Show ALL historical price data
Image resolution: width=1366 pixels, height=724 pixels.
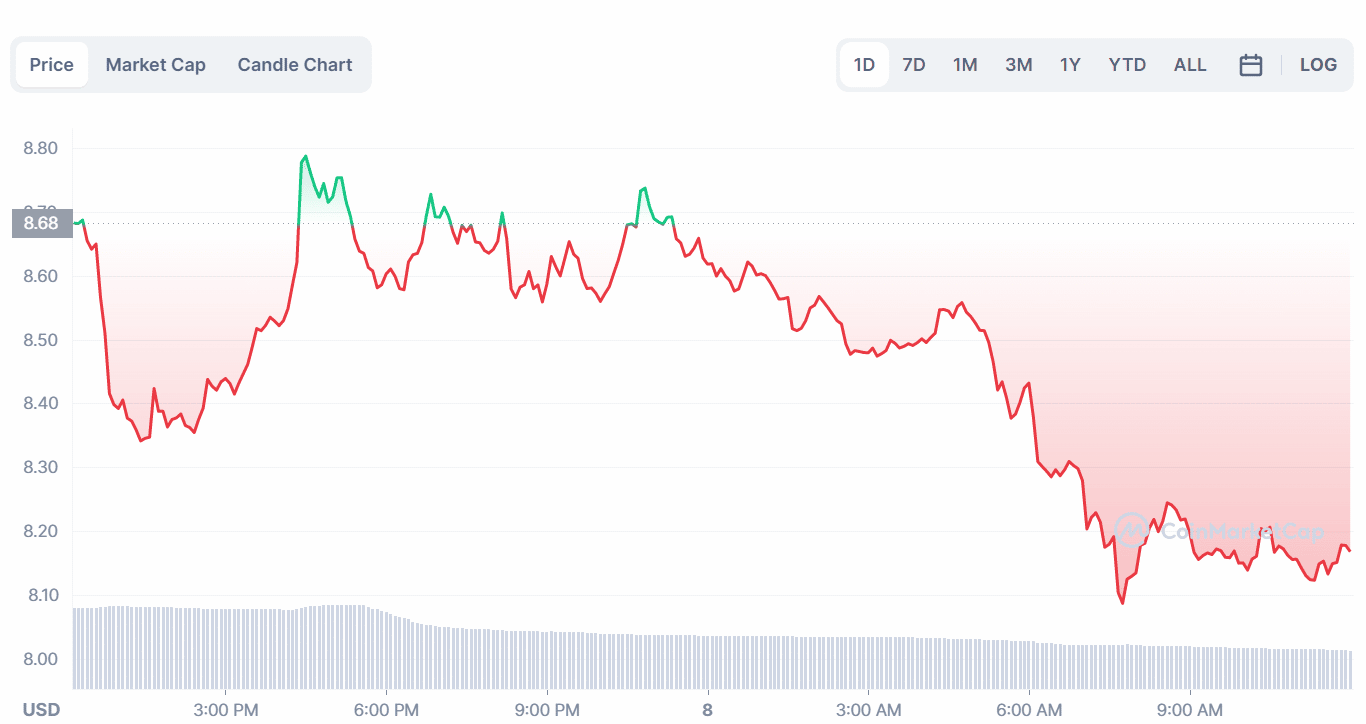(x=1190, y=65)
